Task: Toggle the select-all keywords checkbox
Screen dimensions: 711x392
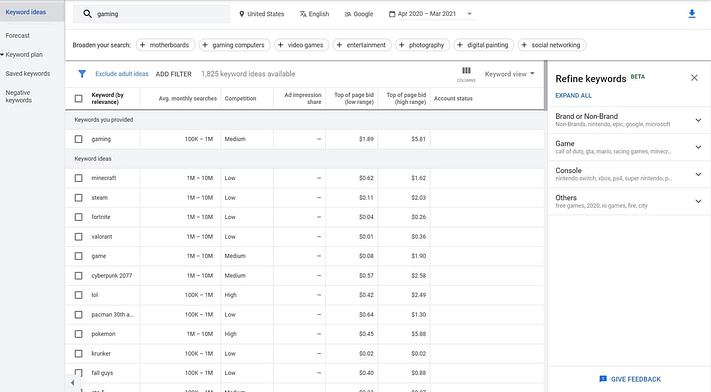Action: 78,98
